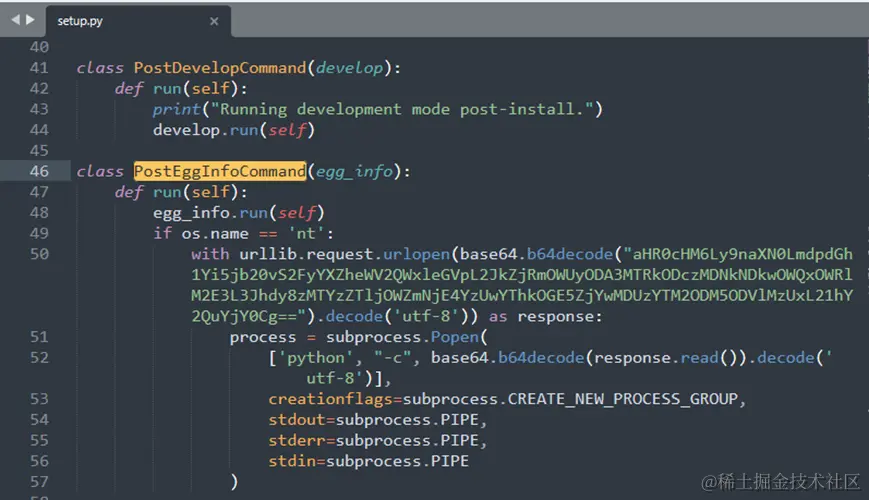
Task: Click the 'python' string on line 52
Action: [x=315, y=358]
